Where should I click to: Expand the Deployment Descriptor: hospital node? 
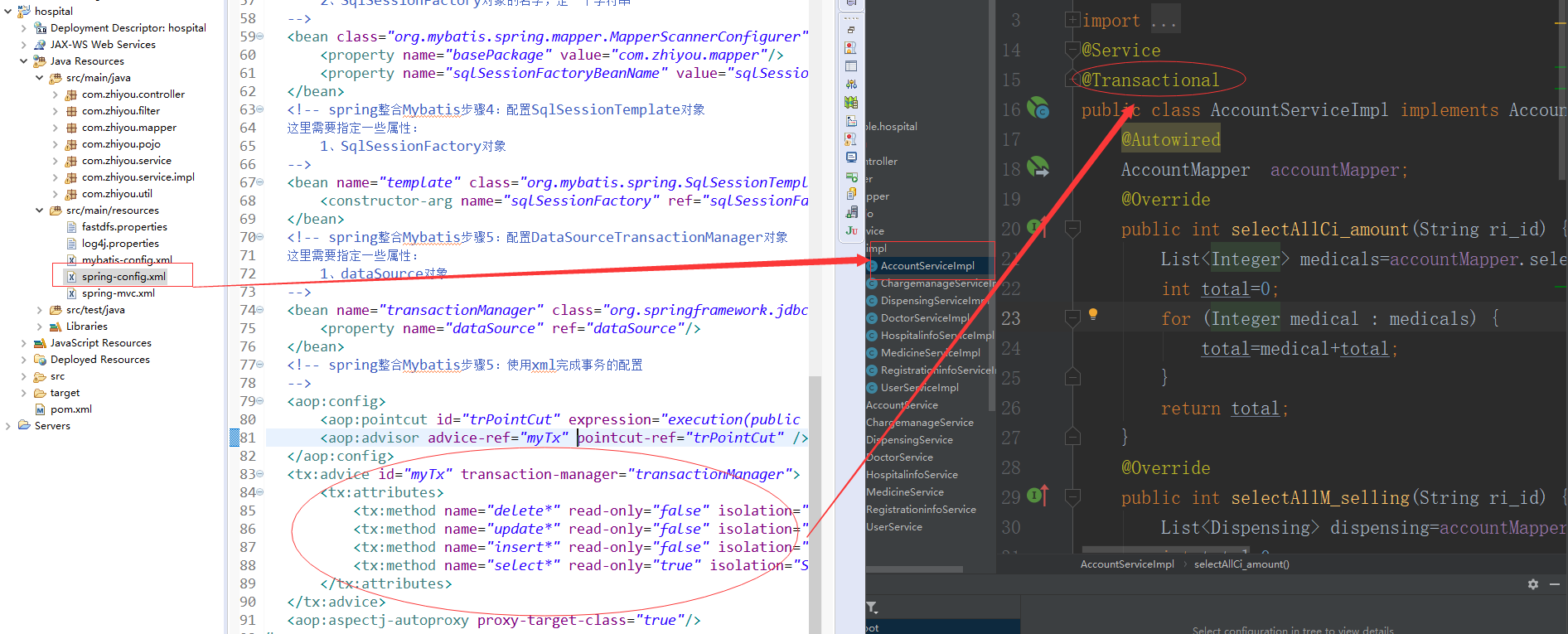pos(23,28)
